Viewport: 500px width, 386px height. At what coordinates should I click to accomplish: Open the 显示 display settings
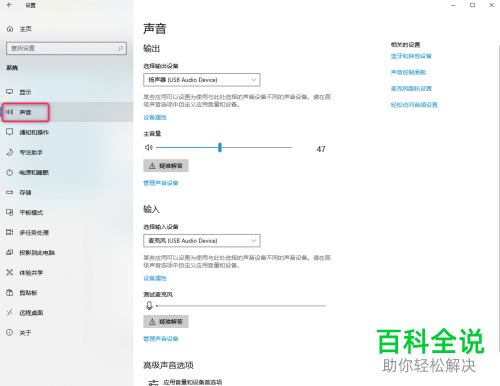coord(67,92)
